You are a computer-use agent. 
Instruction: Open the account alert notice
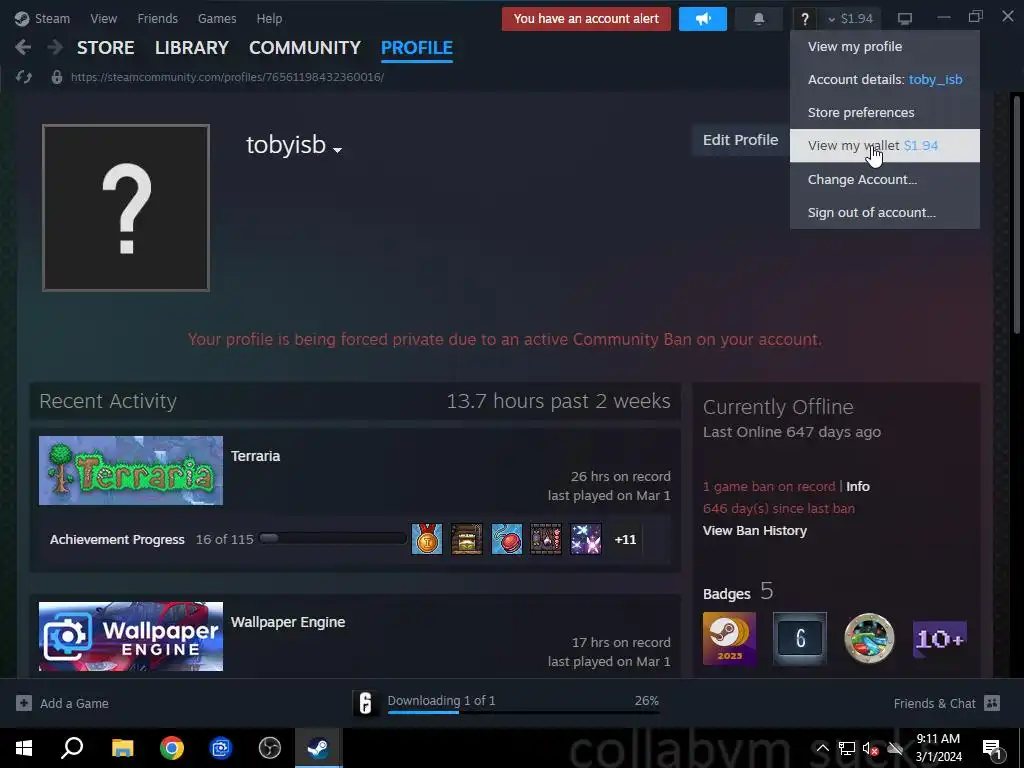pos(586,18)
